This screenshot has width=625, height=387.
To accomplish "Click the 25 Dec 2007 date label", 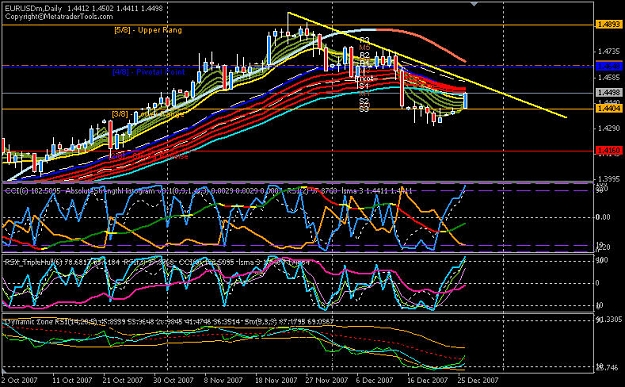I will tap(478, 380).
